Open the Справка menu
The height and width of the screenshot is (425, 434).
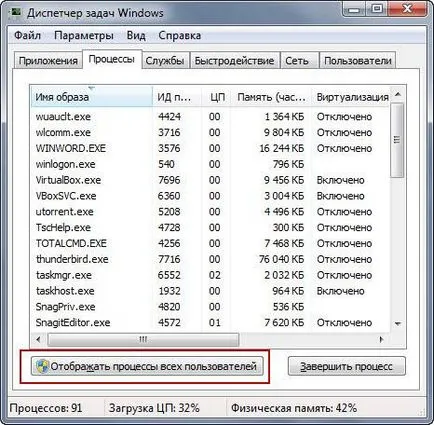[x=180, y=35]
